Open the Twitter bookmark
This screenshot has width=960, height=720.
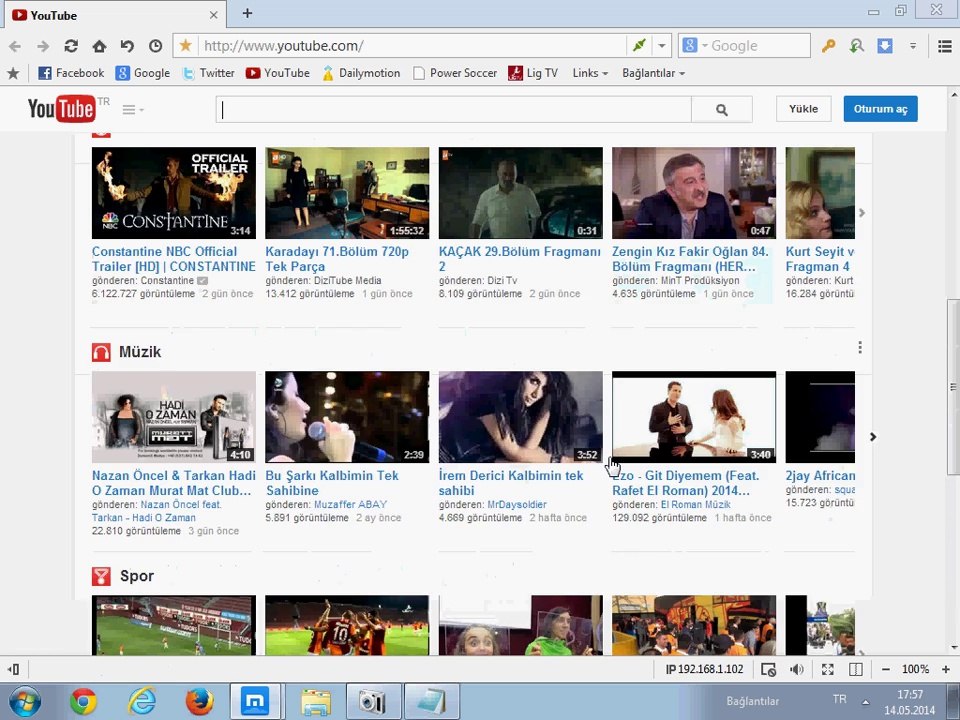pos(208,73)
